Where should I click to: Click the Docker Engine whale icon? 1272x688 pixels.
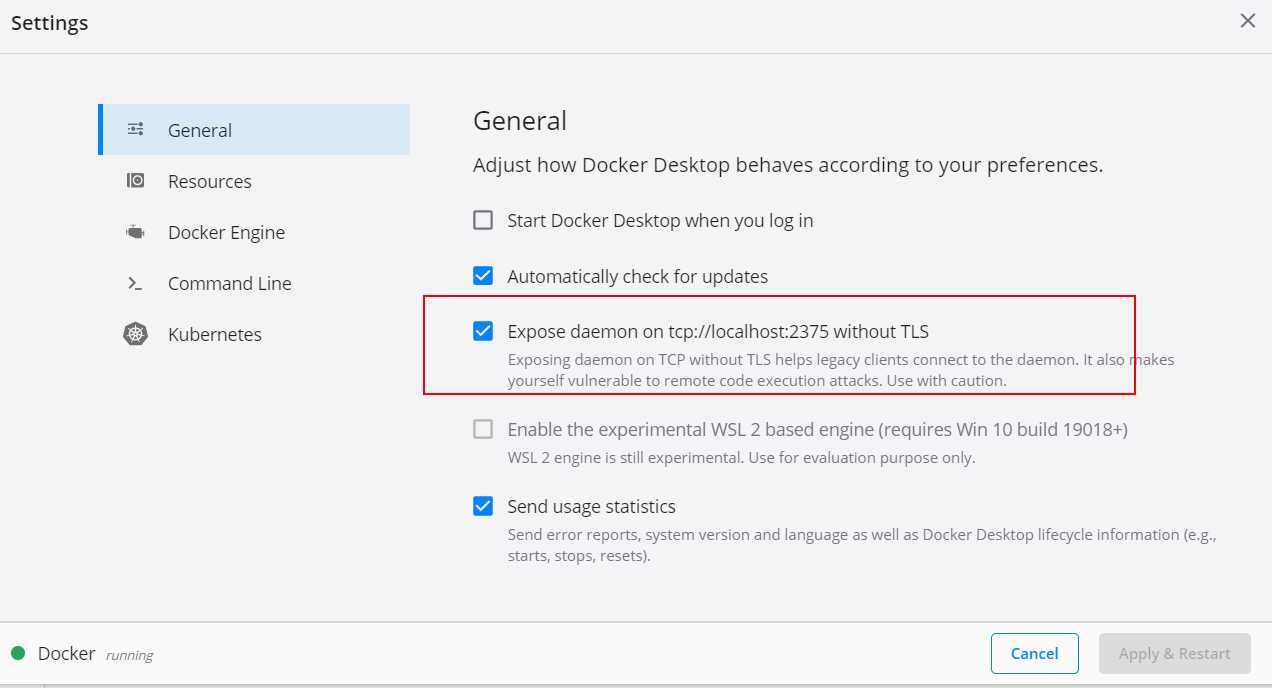pos(136,232)
